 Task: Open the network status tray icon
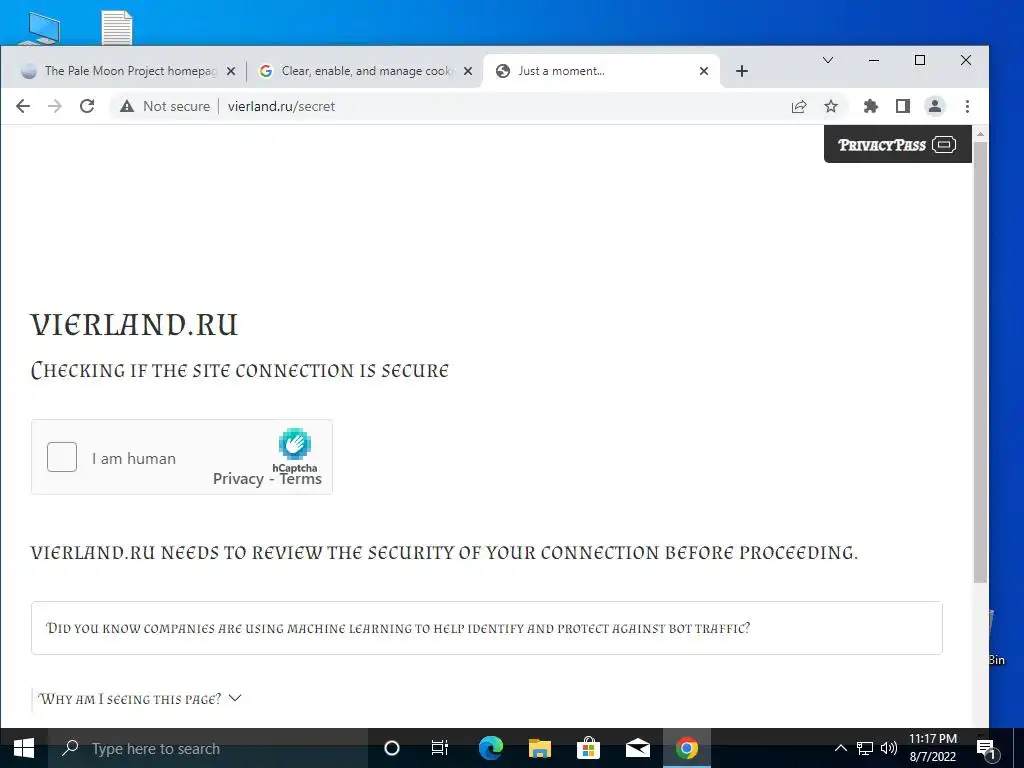(x=865, y=748)
